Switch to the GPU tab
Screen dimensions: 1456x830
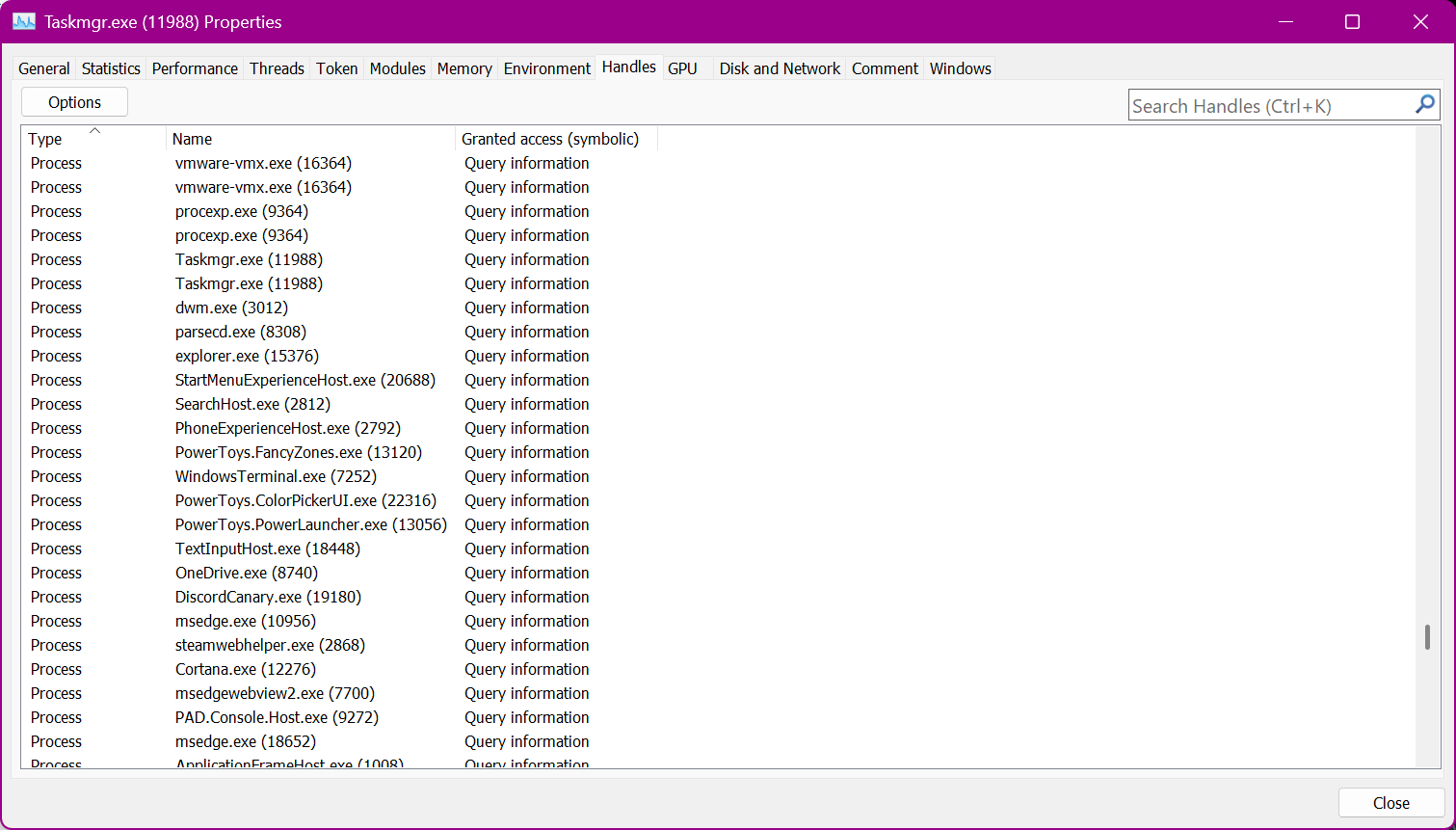pyautogui.click(x=683, y=68)
